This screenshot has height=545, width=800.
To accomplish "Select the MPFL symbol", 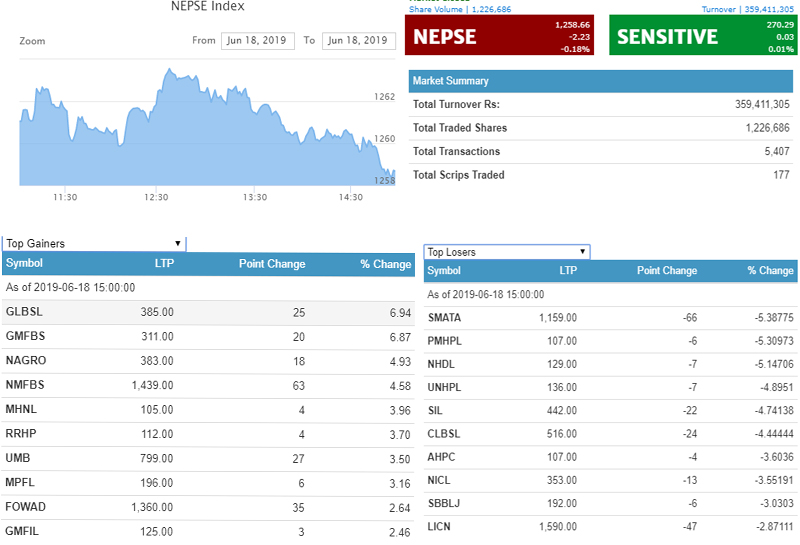I will (x=20, y=482).
